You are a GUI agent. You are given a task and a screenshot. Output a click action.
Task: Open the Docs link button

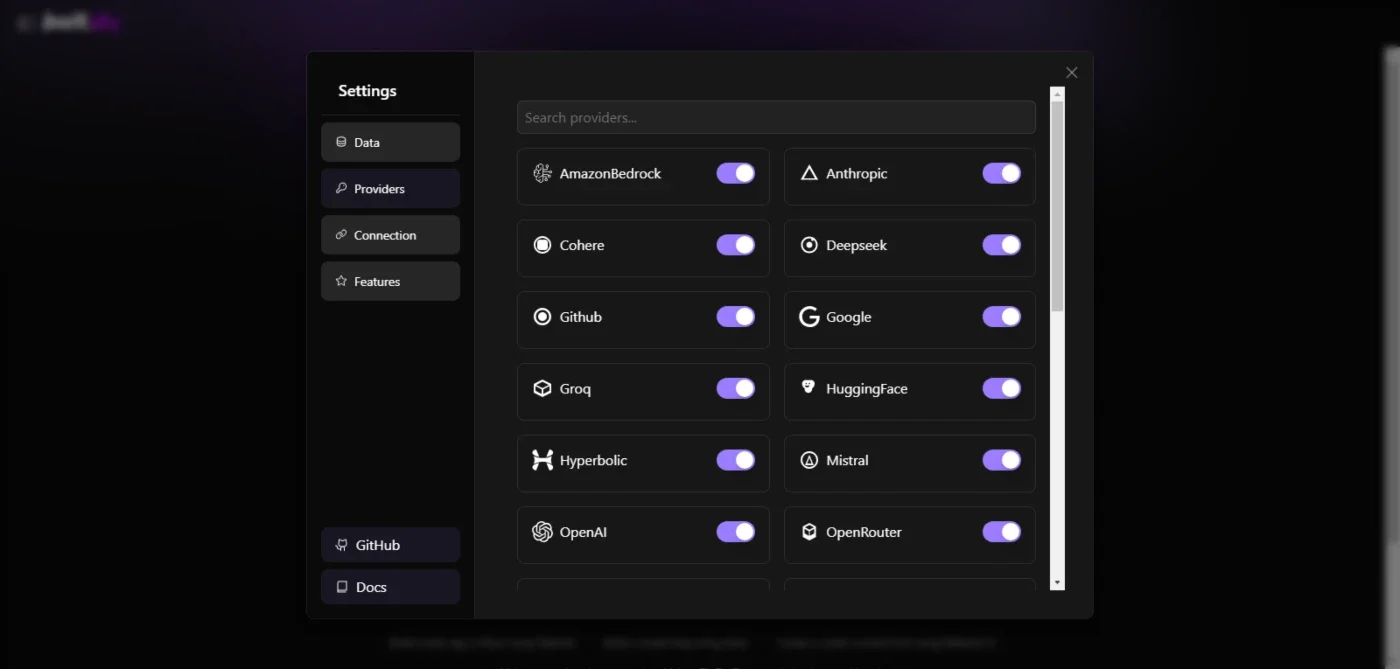click(390, 587)
